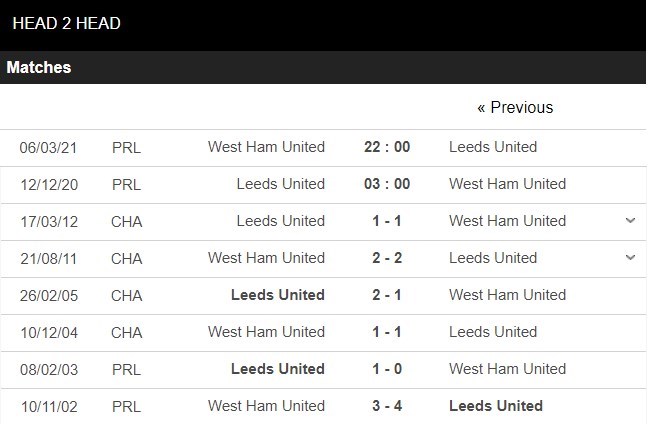
Task: Click the 22 : 00 match time
Action: (x=387, y=146)
